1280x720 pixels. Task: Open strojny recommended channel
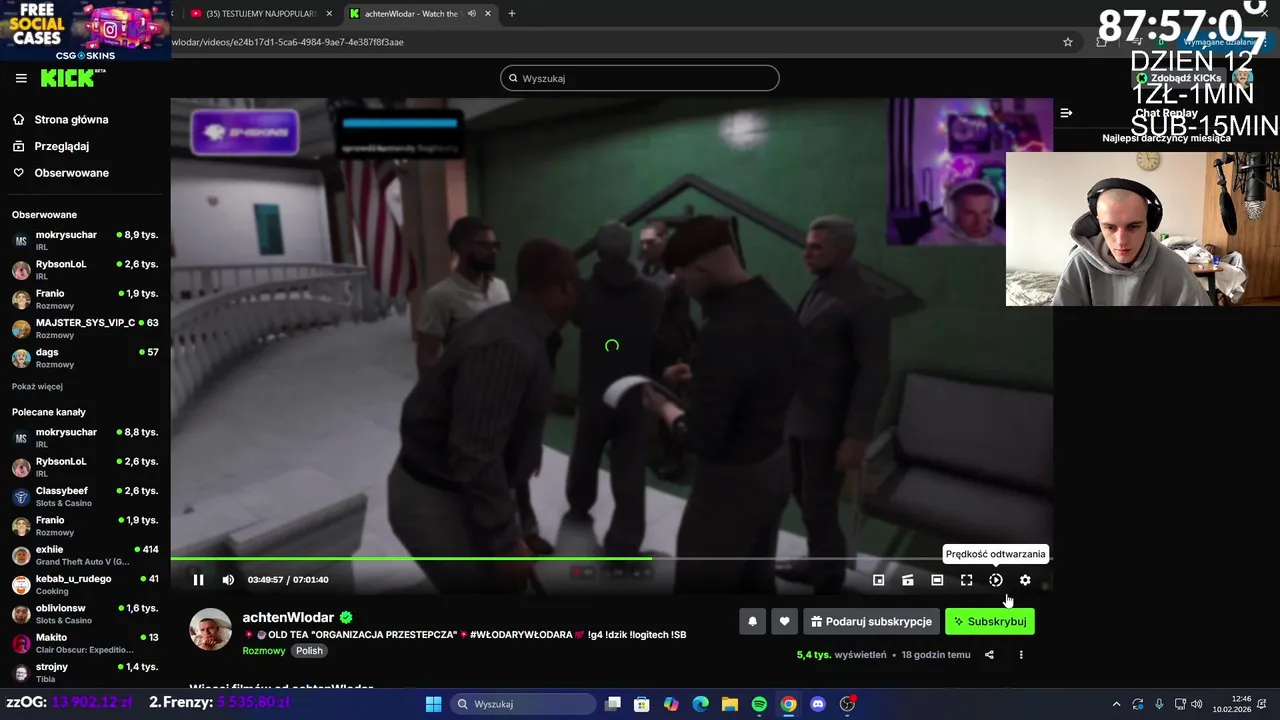(85, 673)
